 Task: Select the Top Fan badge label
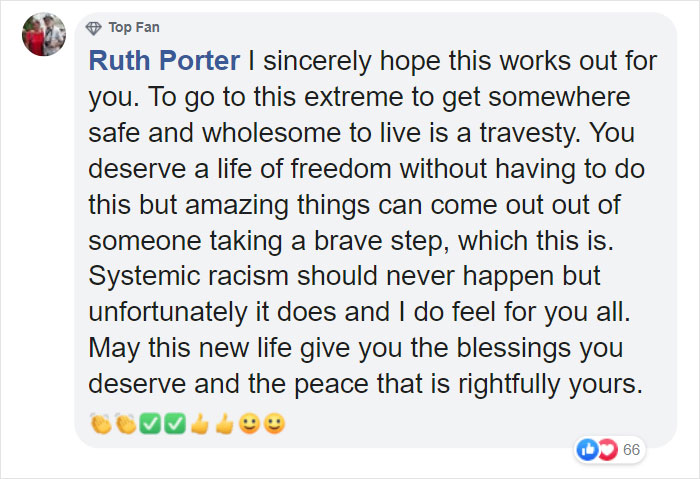pos(134,28)
